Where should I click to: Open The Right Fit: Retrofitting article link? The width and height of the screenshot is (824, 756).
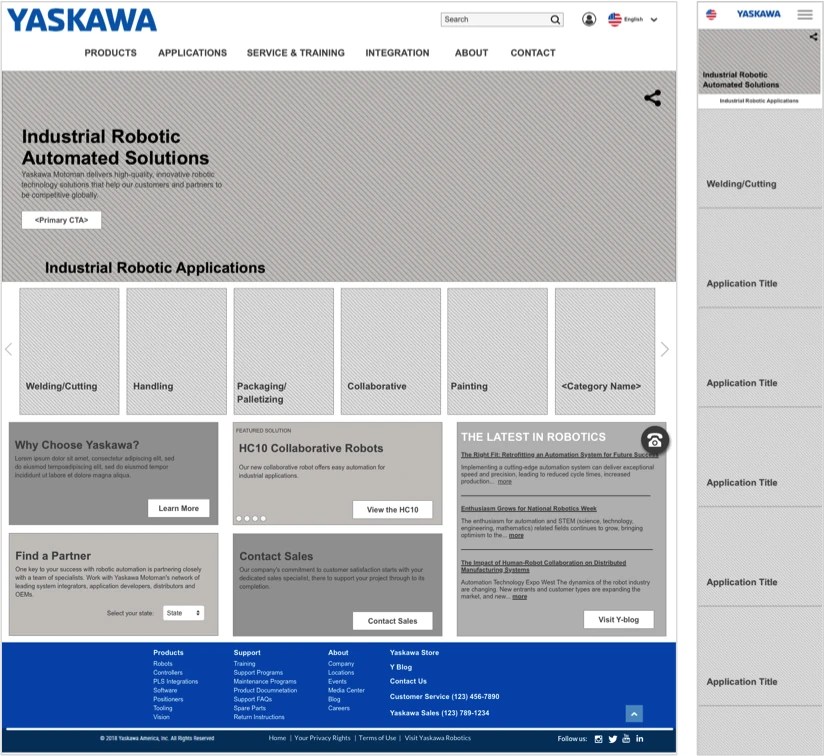(559, 454)
